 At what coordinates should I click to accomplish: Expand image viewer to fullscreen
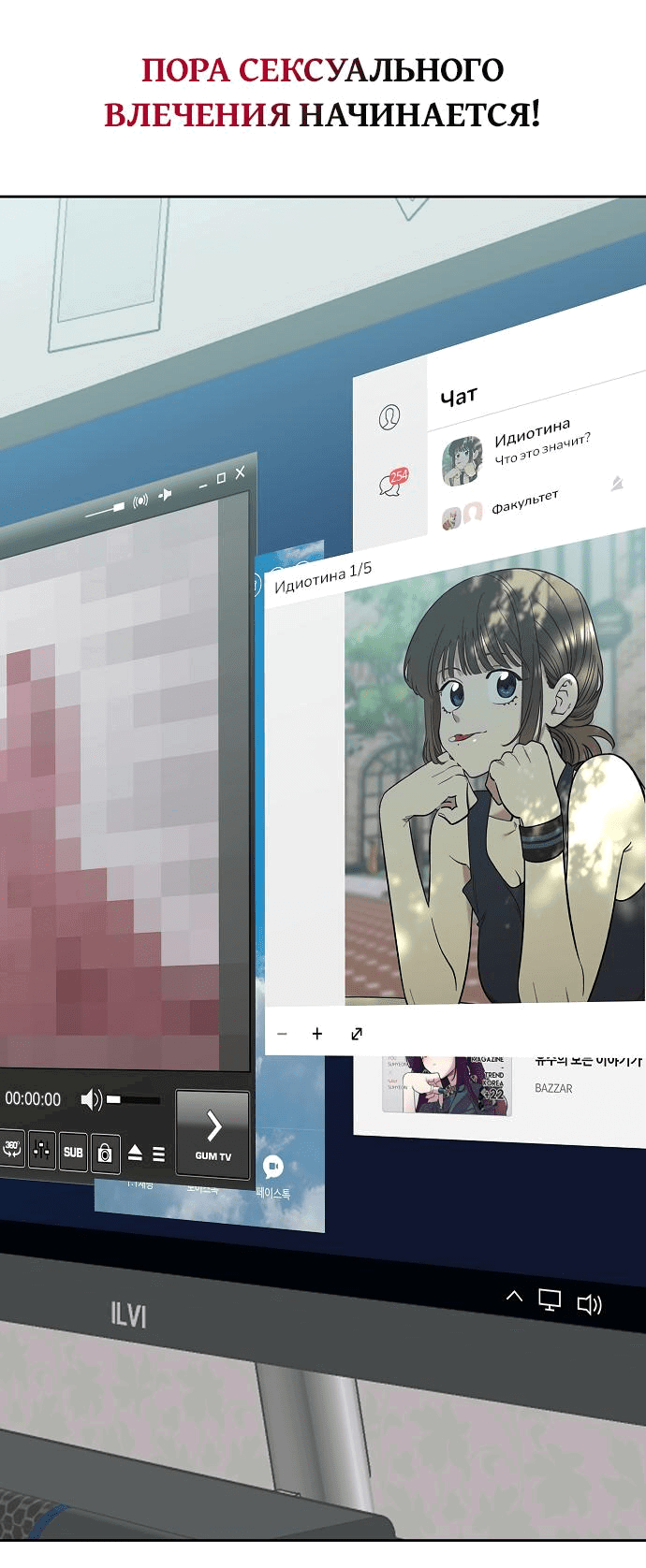click(x=357, y=1034)
